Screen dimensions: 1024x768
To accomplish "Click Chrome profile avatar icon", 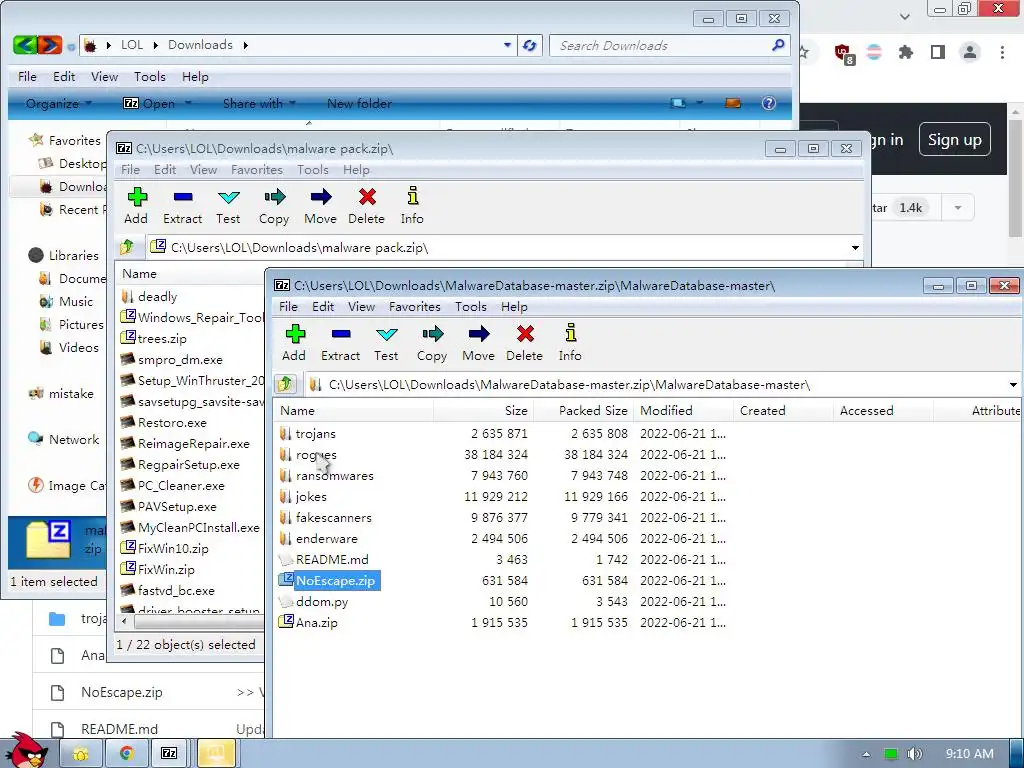I will tap(970, 52).
